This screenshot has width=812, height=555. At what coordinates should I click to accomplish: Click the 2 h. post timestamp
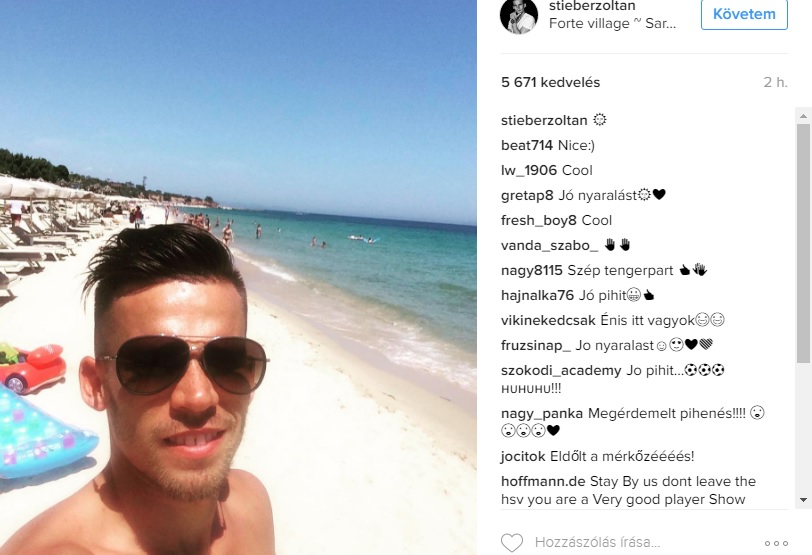(775, 82)
